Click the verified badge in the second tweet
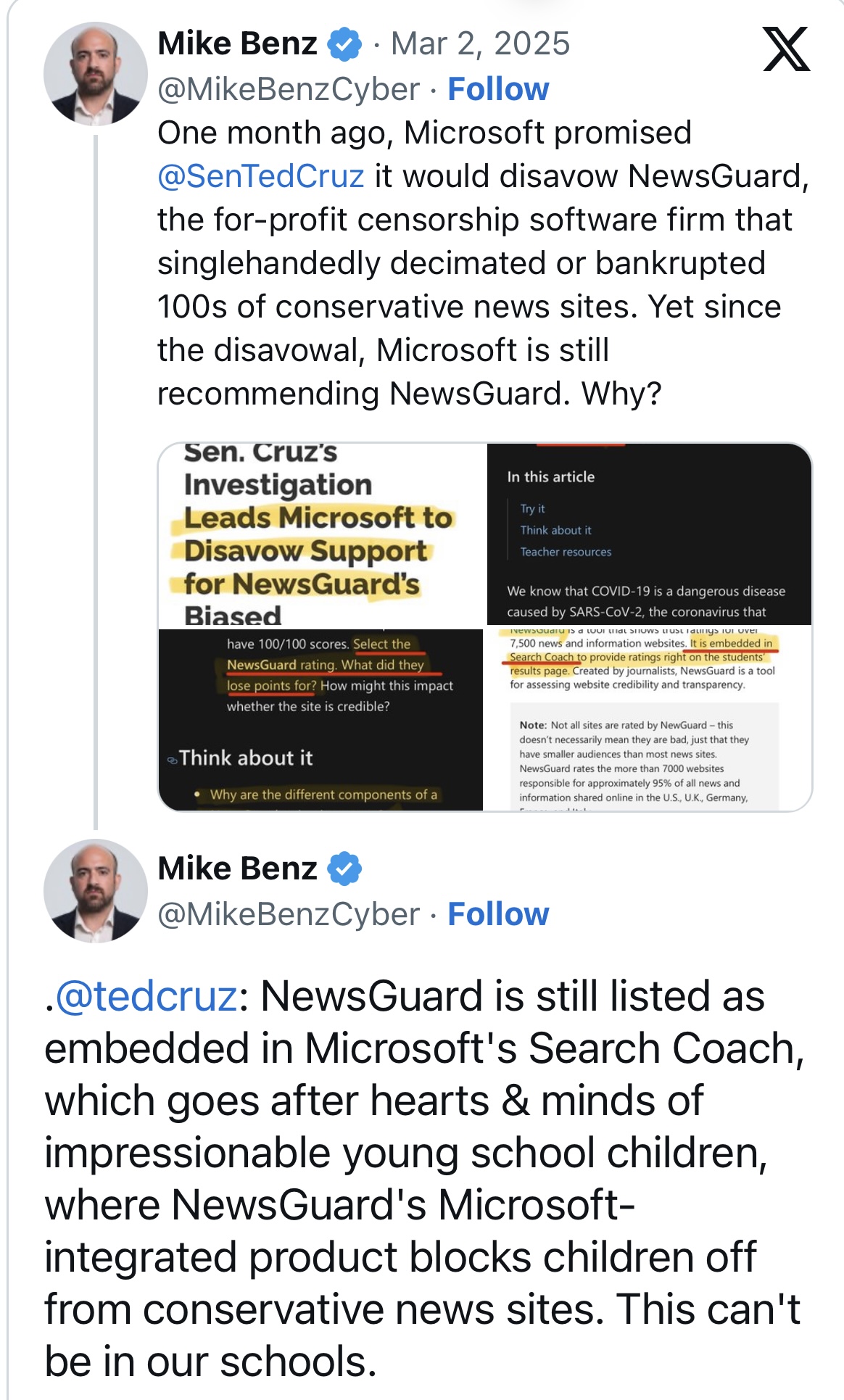This screenshot has height=1400, width=844. click(344, 869)
